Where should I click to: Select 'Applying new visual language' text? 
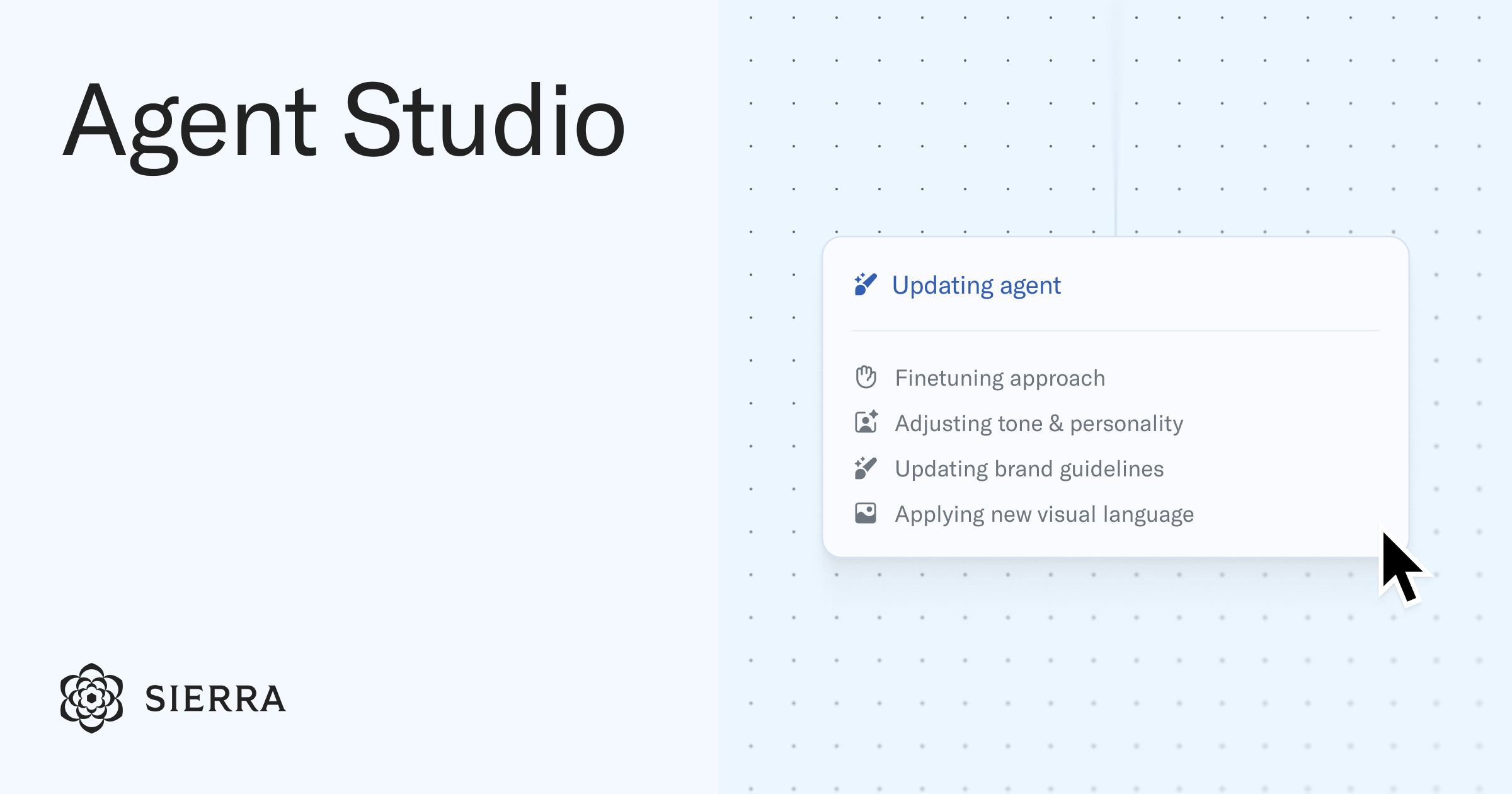pyautogui.click(x=1045, y=514)
